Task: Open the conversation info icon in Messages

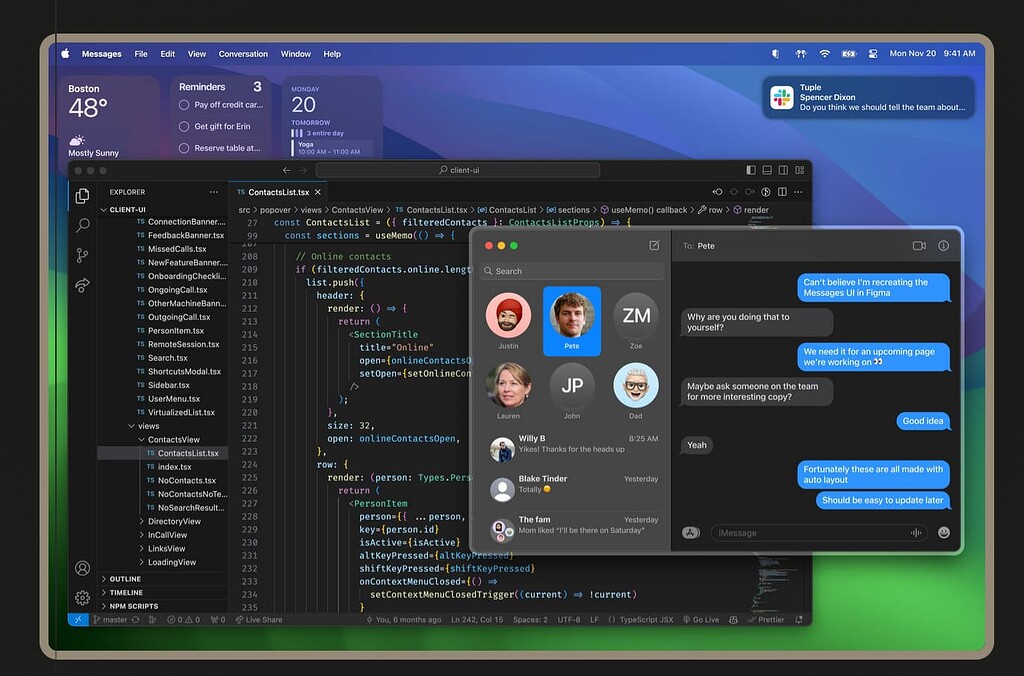Action: click(944, 245)
